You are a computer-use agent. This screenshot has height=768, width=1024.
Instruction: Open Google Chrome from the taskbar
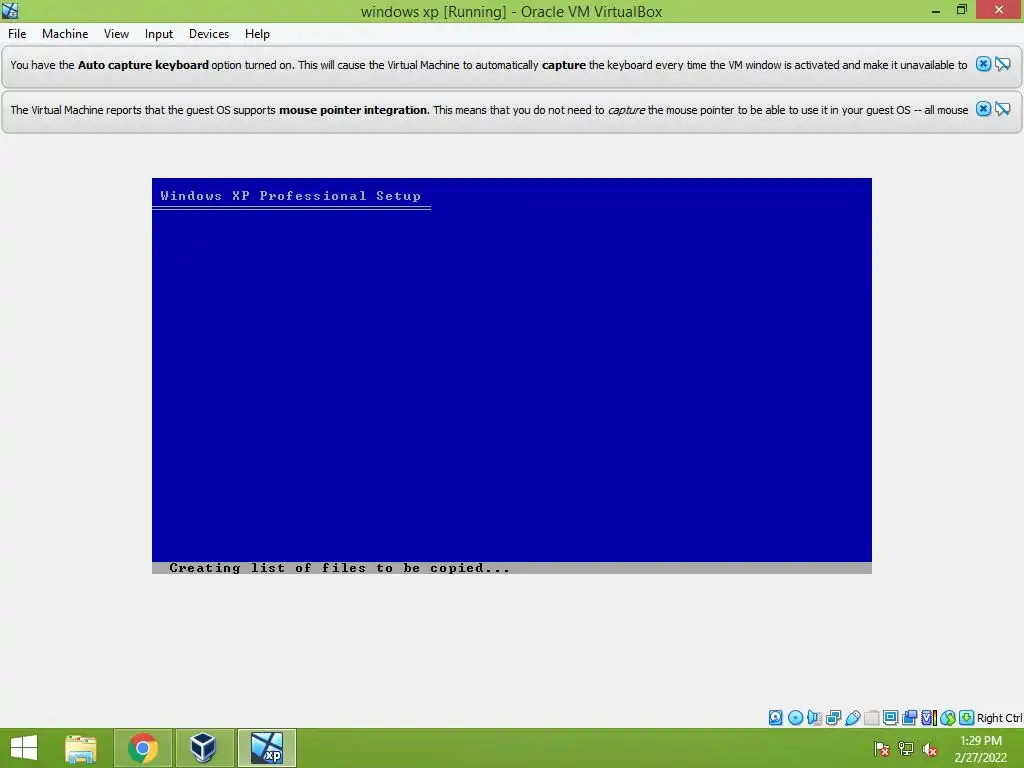point(143,748)
